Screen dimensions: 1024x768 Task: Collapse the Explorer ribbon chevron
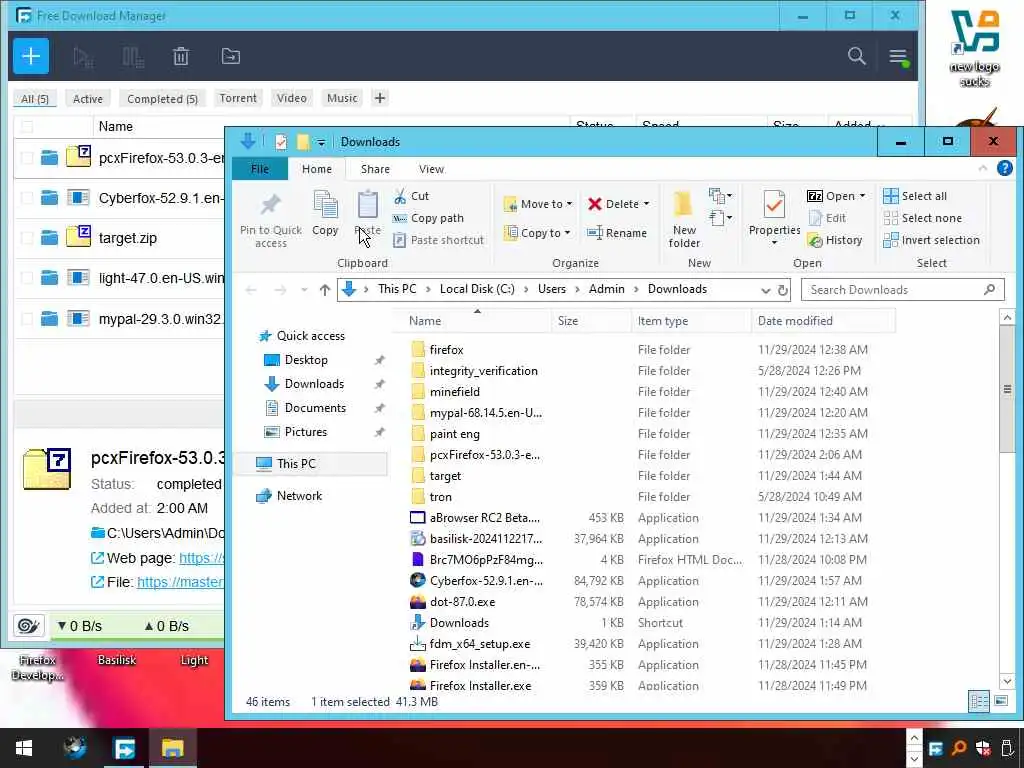coord(983,168)
